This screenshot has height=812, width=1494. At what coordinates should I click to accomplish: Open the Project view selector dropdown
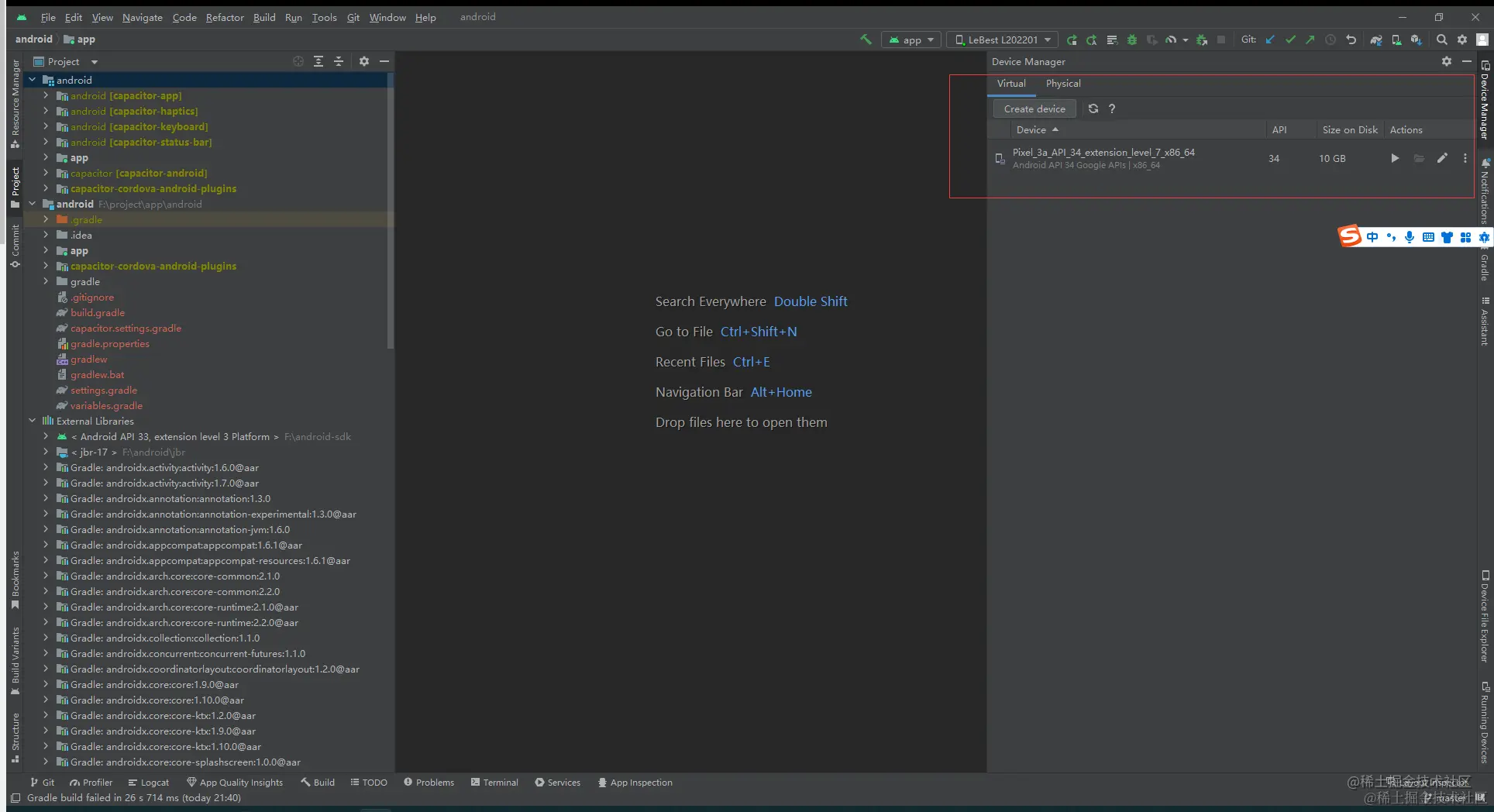click(65, 62)
